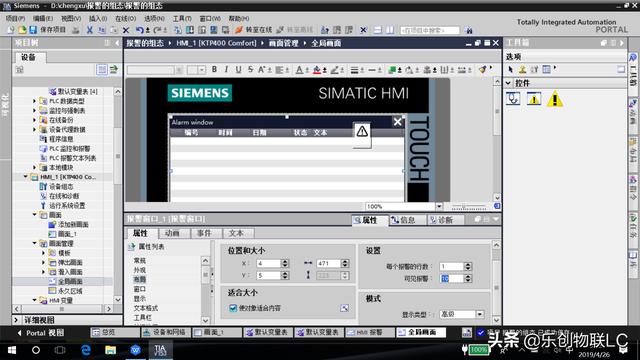Select the pointer tool in toolbox options

[x=511, y=70]
